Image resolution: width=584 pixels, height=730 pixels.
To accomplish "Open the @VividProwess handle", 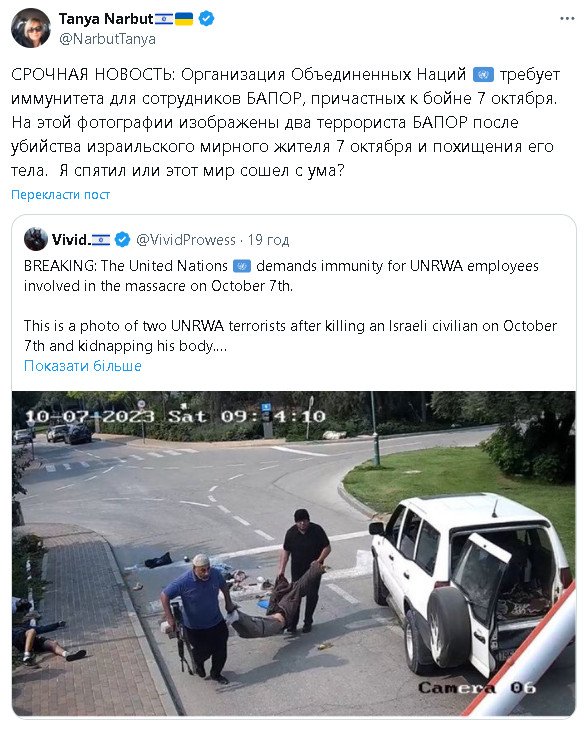I will pyautogui.click(x=185, y=240).
